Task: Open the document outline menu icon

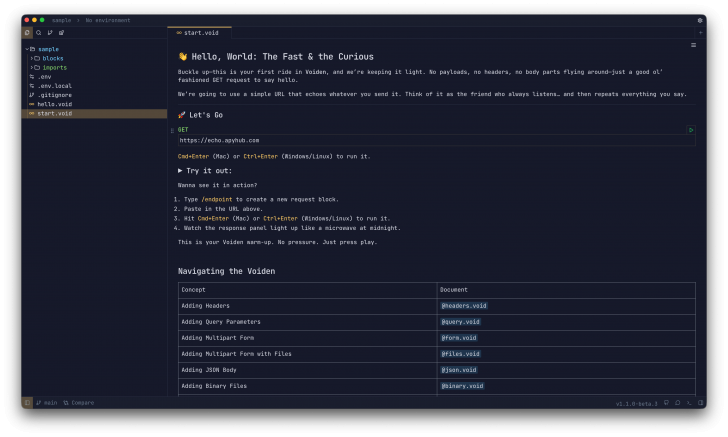Action: click(x=693, y=45)
